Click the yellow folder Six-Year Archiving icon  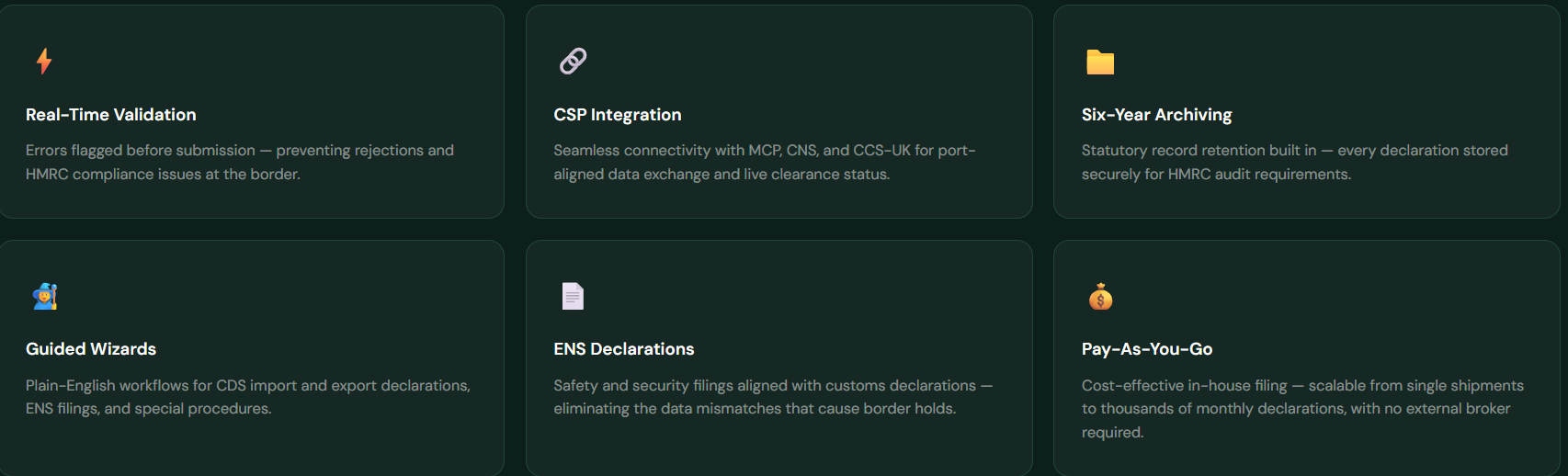click(1100, 62)
